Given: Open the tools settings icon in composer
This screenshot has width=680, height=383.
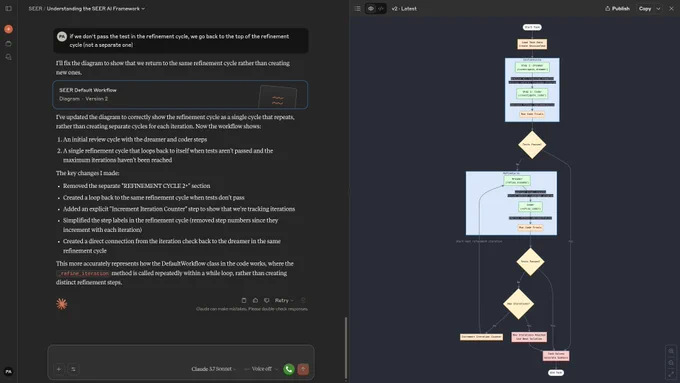Looking at the screenshot, I should [73, 369].
